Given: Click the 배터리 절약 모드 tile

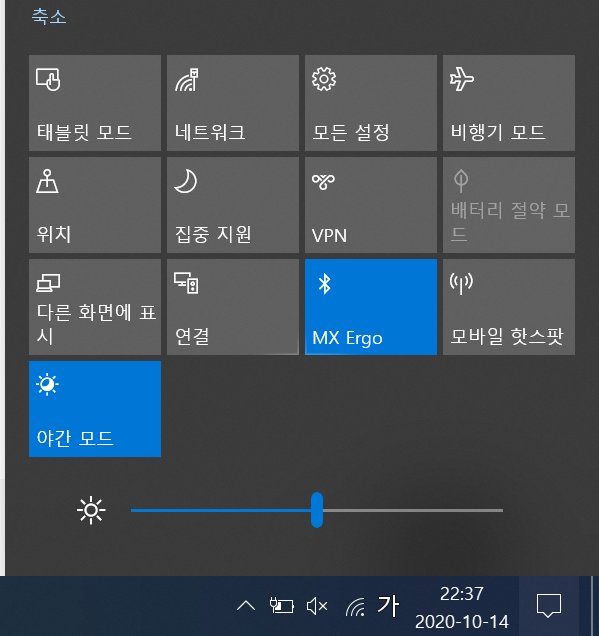Looking at the screenshot, I should coord(509,205).
